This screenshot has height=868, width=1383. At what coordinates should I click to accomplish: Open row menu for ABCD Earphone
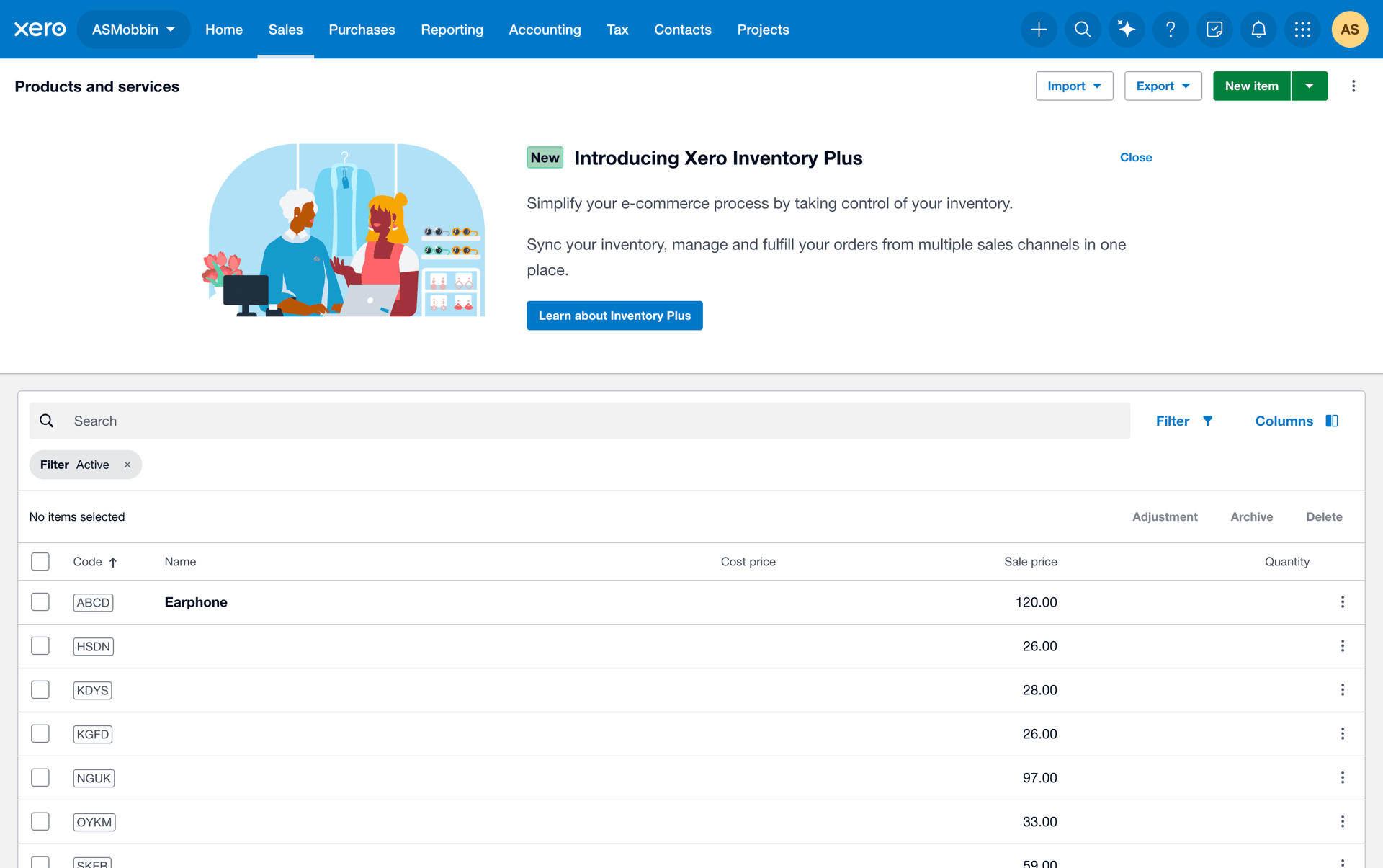click(1343, 602)
